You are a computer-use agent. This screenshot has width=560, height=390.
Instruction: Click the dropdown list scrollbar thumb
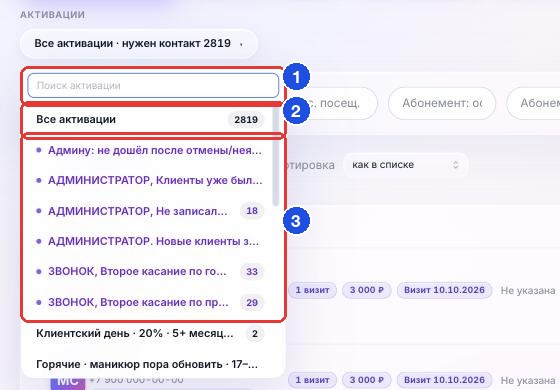[x=275, y=157]
